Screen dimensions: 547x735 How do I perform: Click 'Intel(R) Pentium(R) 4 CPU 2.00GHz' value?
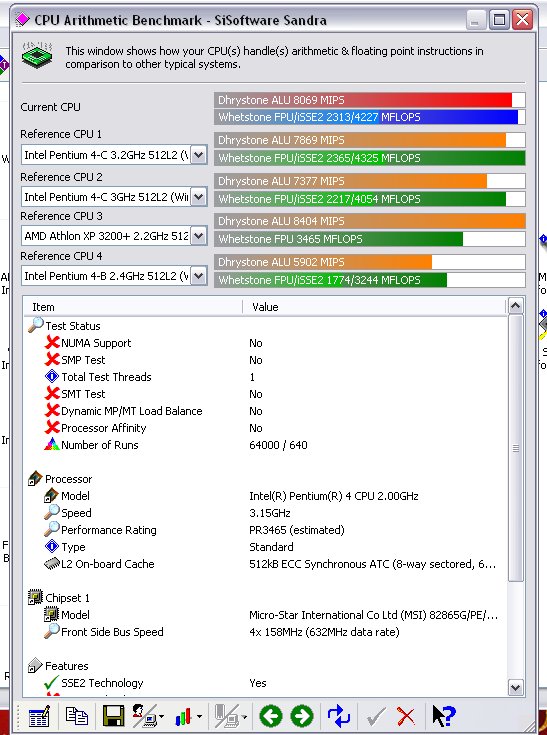(334, 496)
